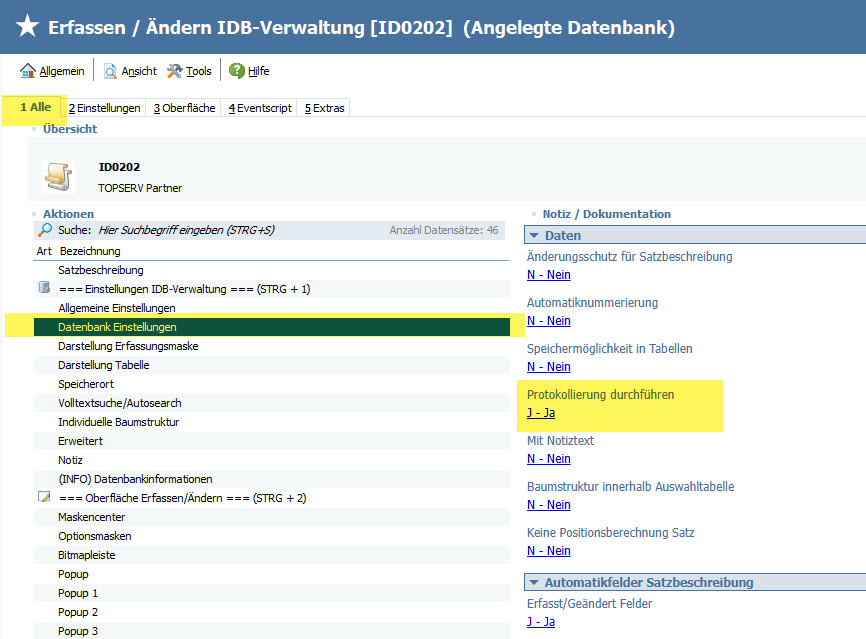Switch to the 4 Eventscript tab
866x639 pixels.
(x=259, y=108)
